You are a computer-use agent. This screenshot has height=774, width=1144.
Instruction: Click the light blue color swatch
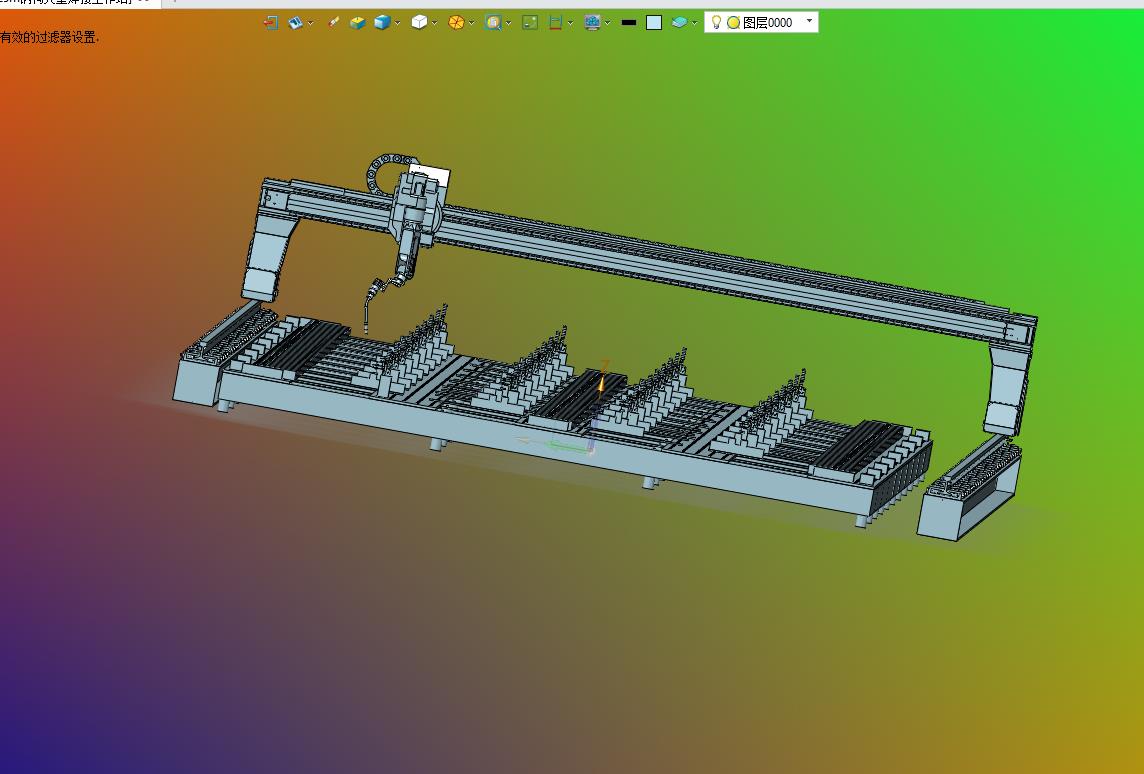tap(654, 23)
